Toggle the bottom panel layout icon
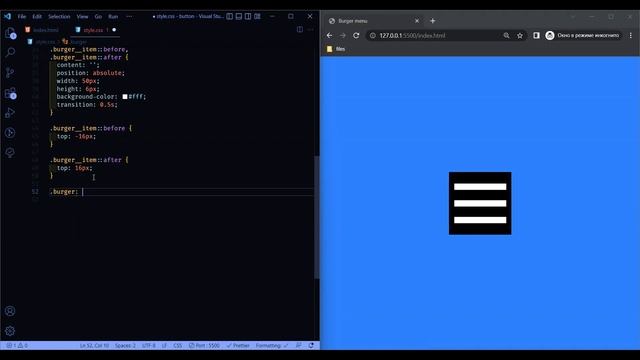This screenshot has height=360, width=640. pos(239,16)
